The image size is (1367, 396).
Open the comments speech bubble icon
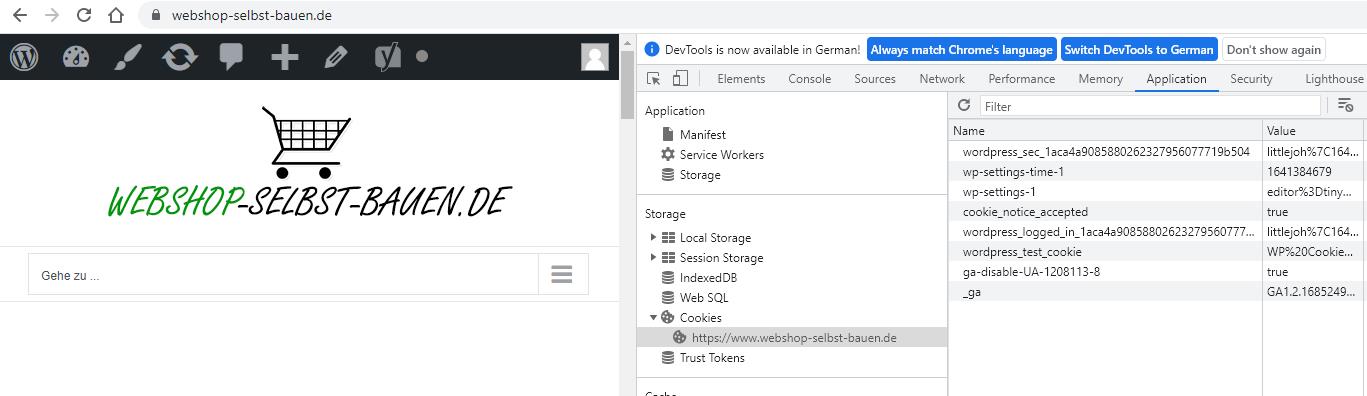click(232, 57)
